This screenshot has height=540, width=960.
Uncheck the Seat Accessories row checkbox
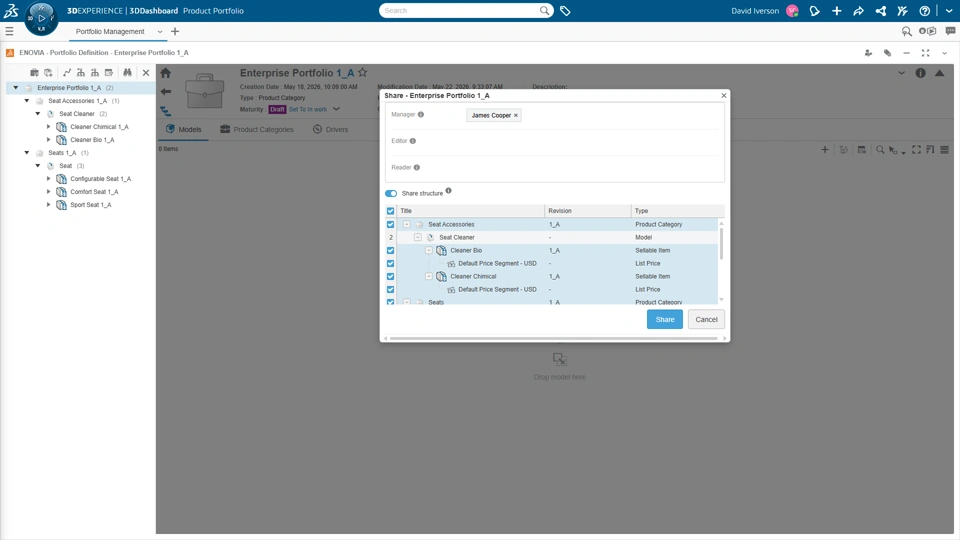391,224
